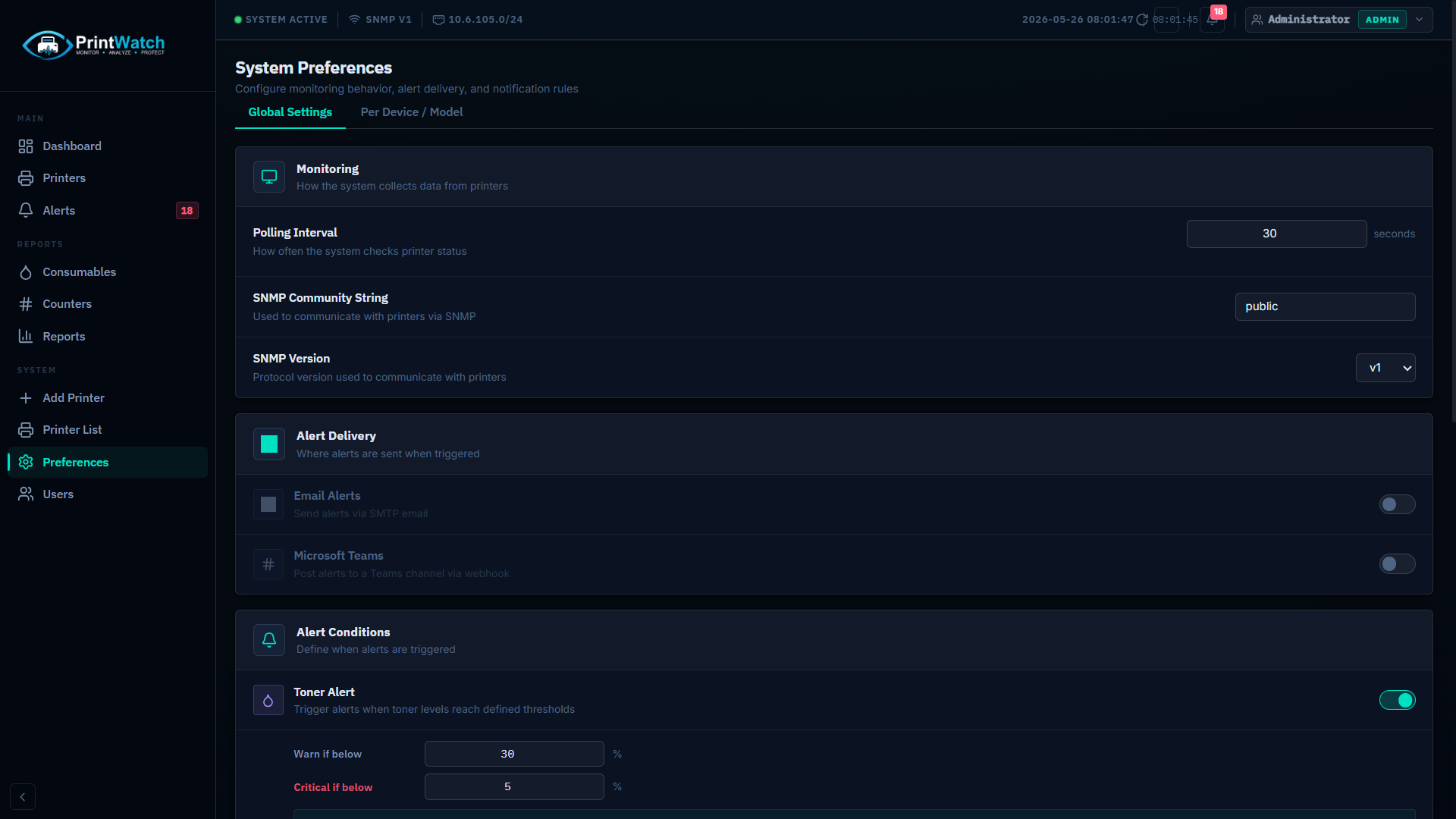Click the ADMIN role badge
Viewport: 1456px width, 819px height.
[x=1382, y=20]
